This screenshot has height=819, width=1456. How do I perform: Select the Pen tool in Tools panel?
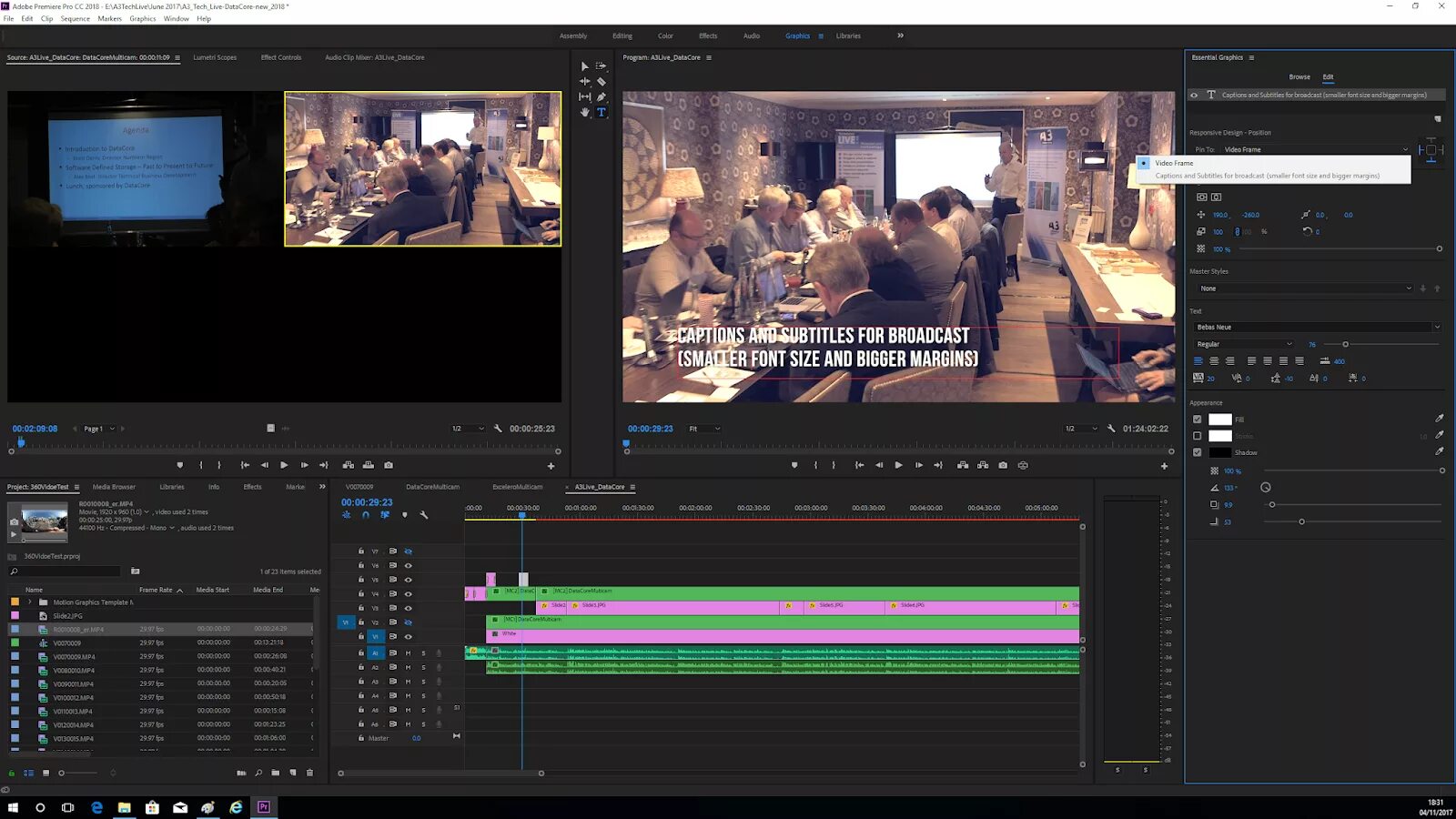[x=602, y=96]
